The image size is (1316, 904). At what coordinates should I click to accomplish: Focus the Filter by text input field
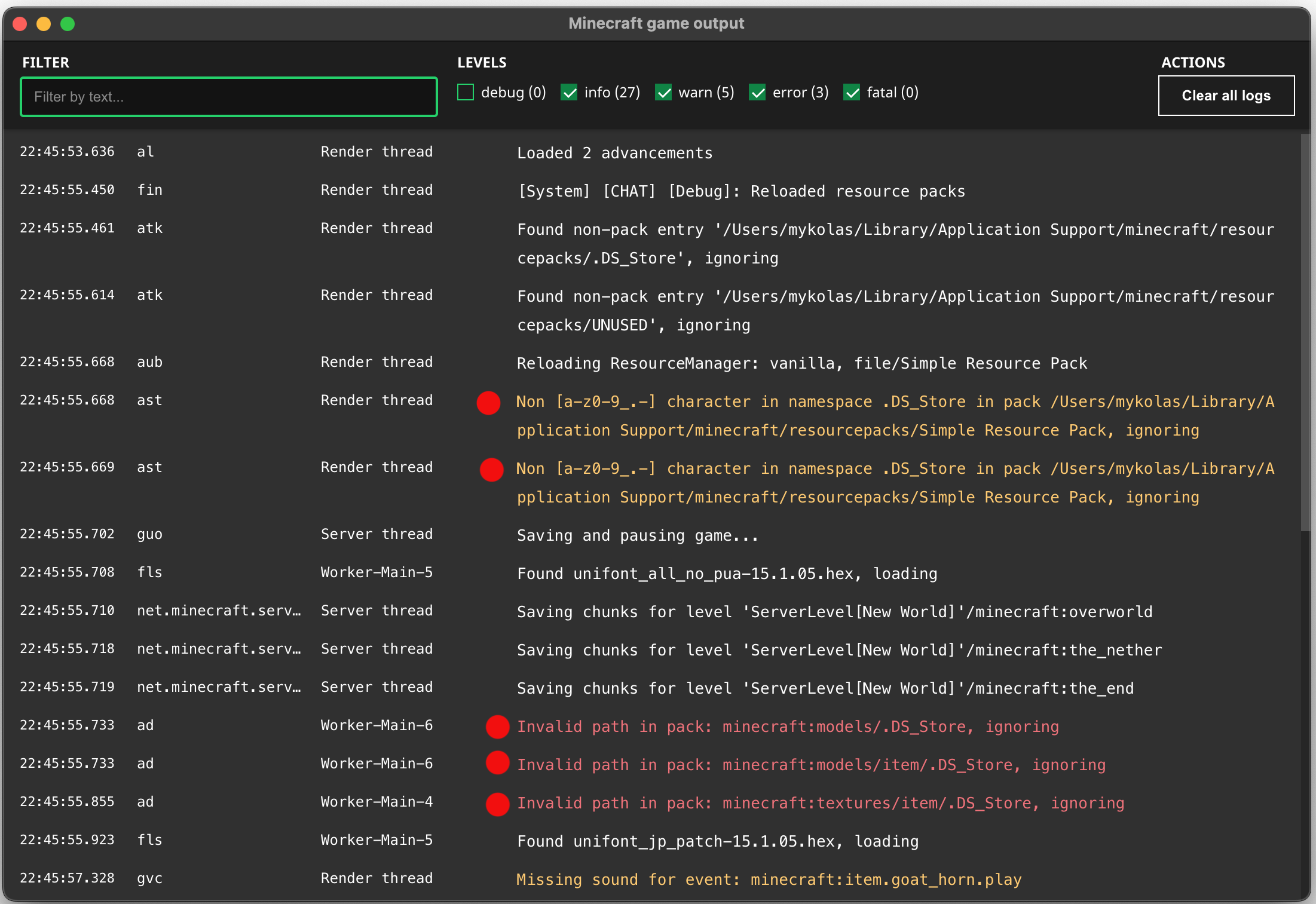point(229,97)
